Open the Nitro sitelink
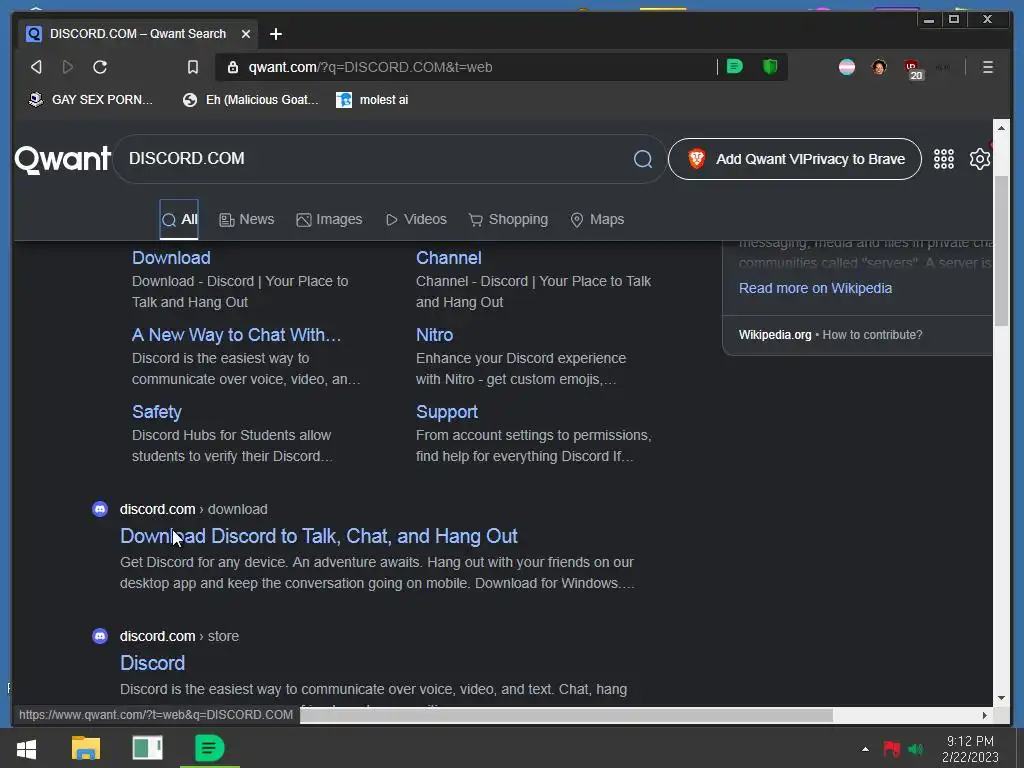Screen dimensions: 1024x768 point(434,335)
